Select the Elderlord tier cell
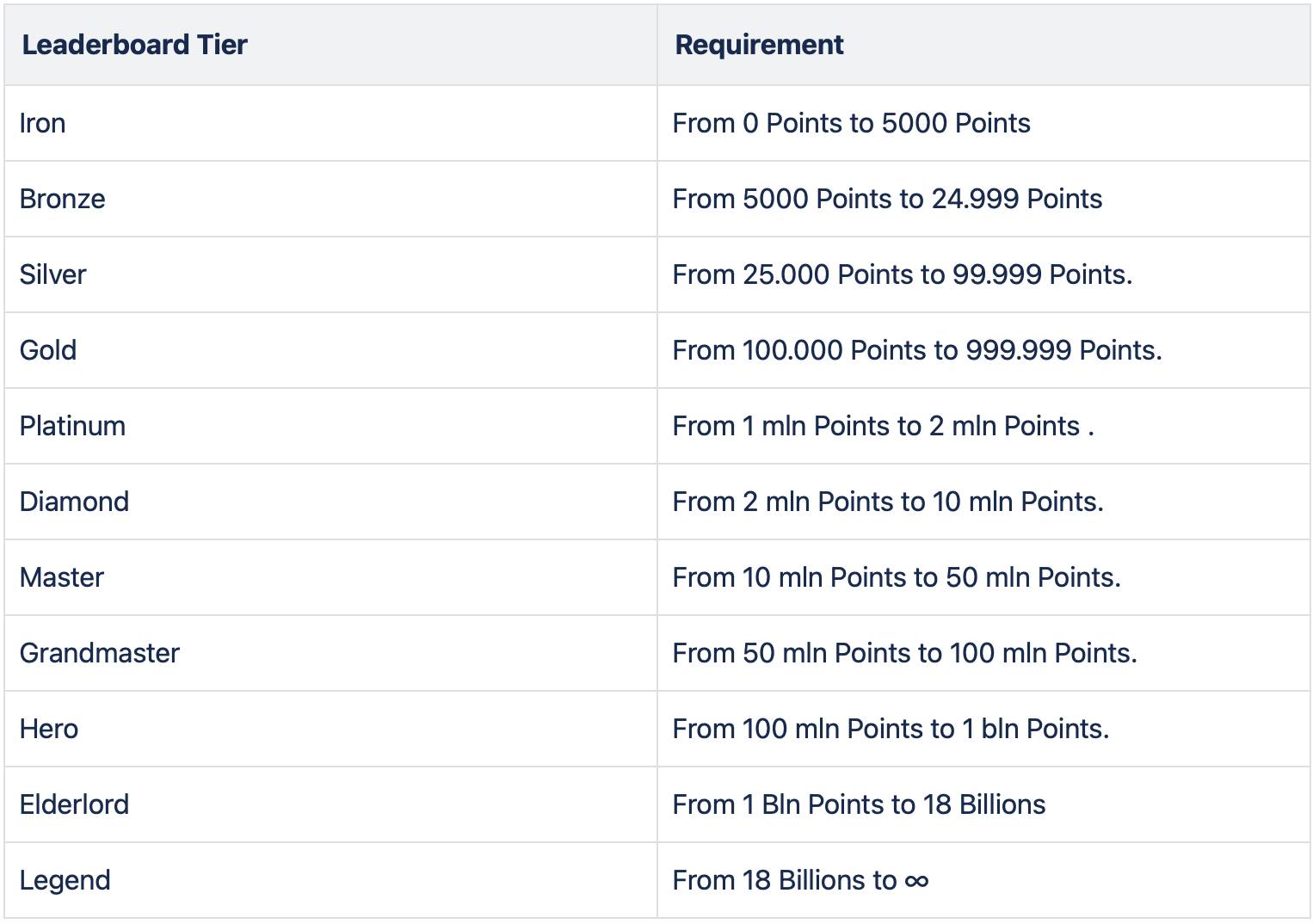This screenshot has width=1313, height=924. pos(330,804)
